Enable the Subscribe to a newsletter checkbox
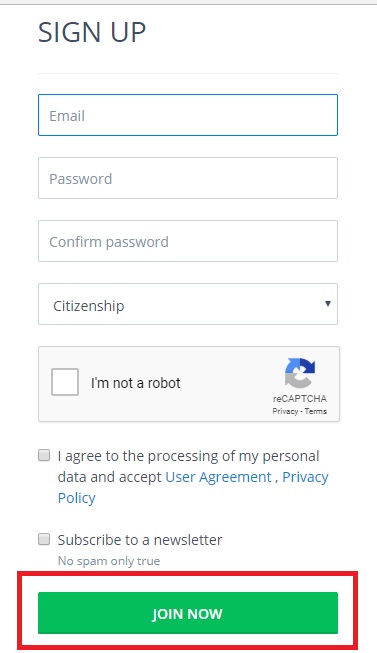 (44, 539)
